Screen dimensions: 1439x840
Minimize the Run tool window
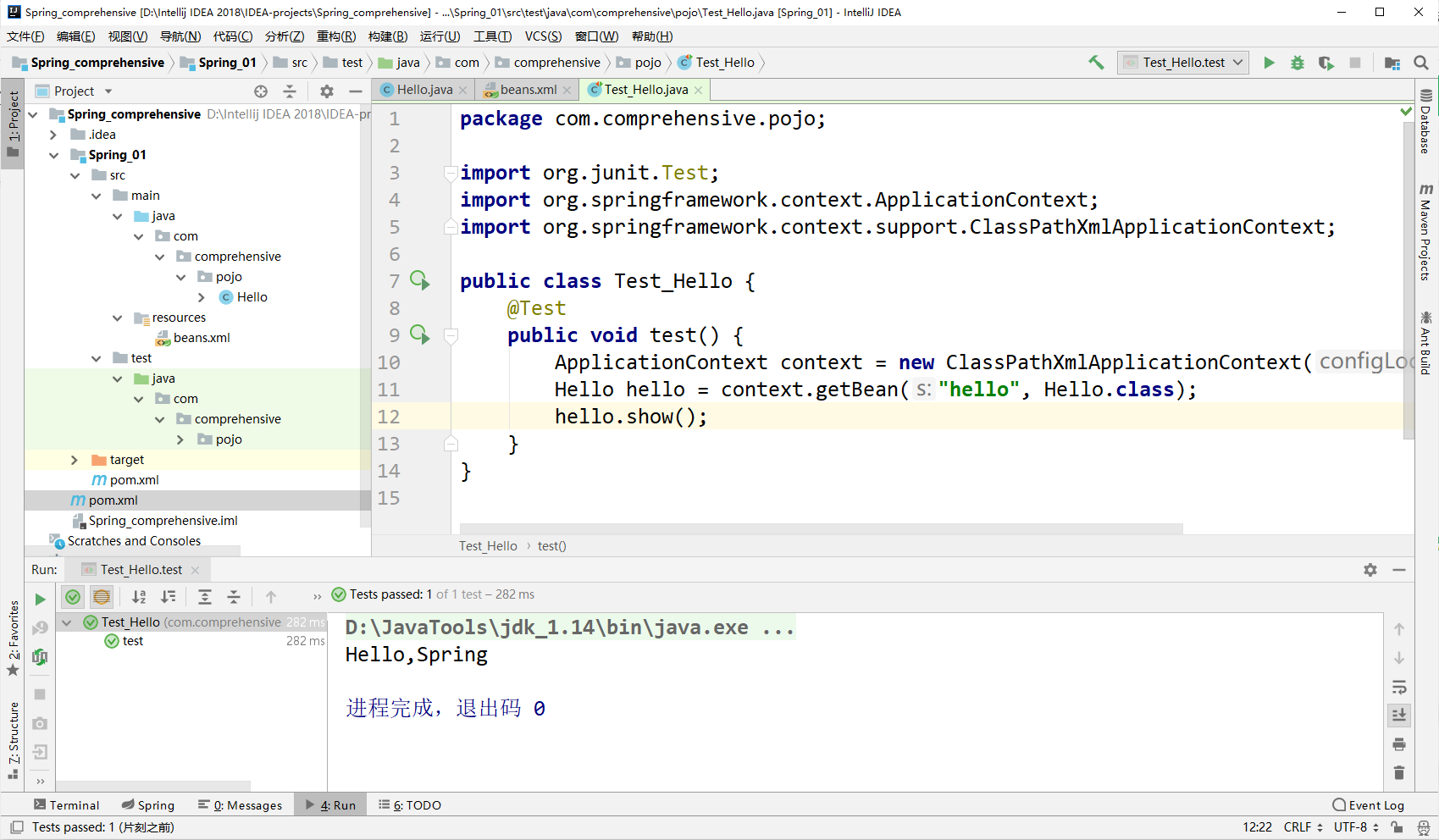pyautogui.click(x=1399, y=570)
